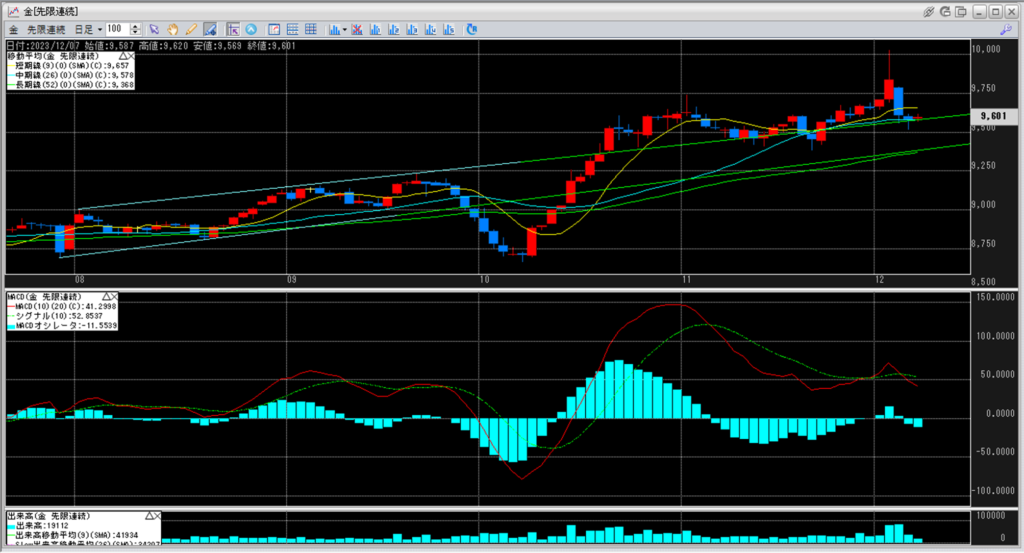
Task: Reload chart with the blue refresh icon
Action: tap(472, 29)
